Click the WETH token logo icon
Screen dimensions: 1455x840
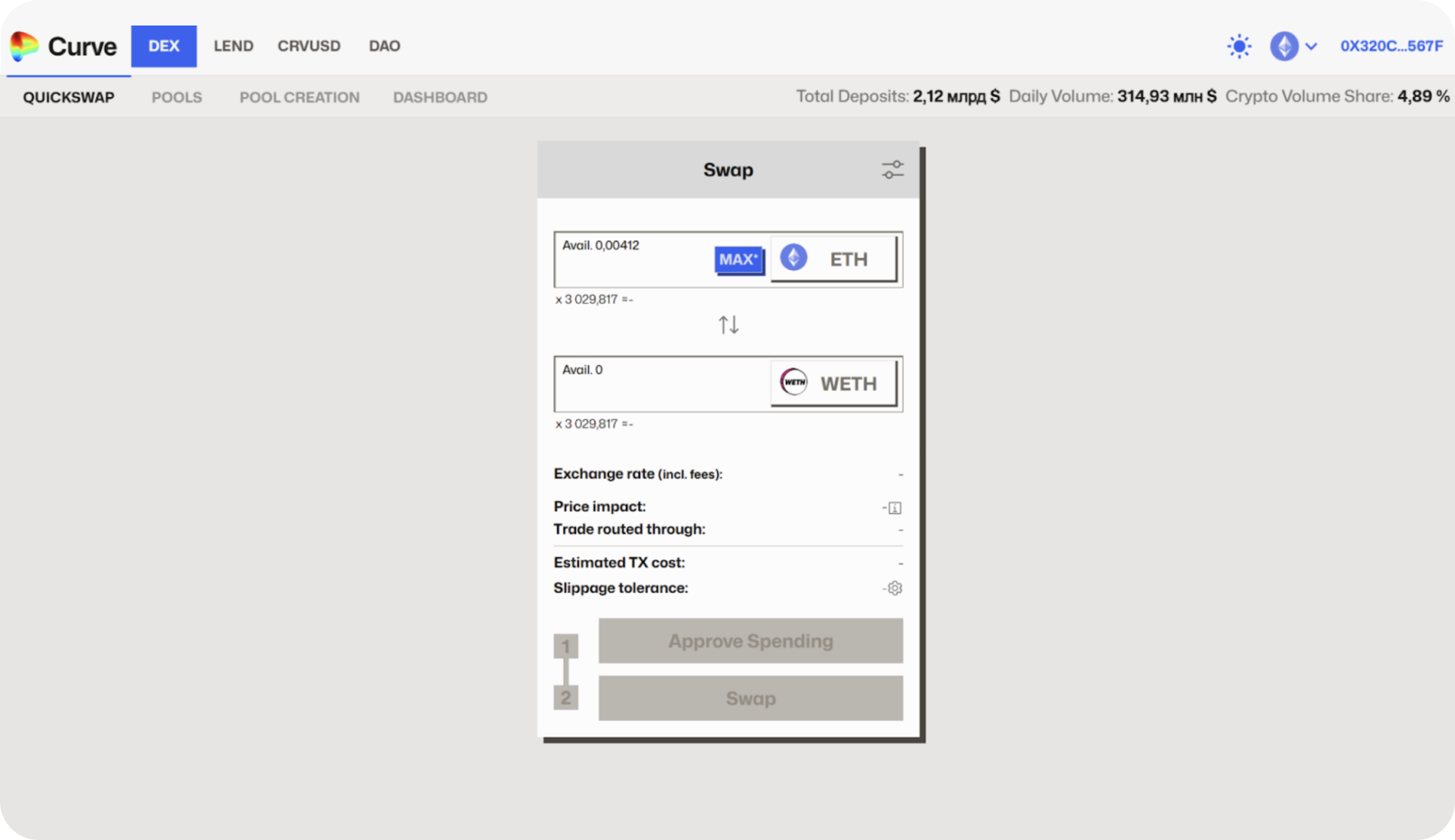pyautogui.click(x=793, y=382)
